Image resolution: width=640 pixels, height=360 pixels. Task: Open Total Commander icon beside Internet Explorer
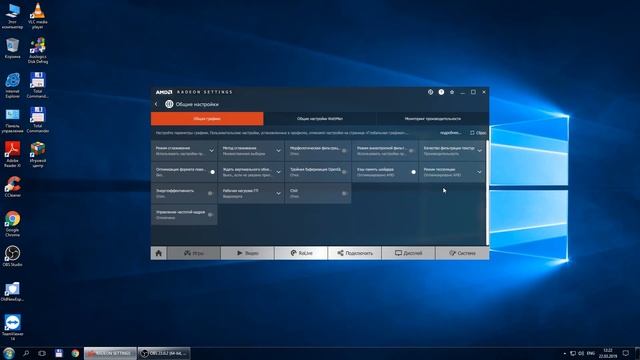point(38,86)
